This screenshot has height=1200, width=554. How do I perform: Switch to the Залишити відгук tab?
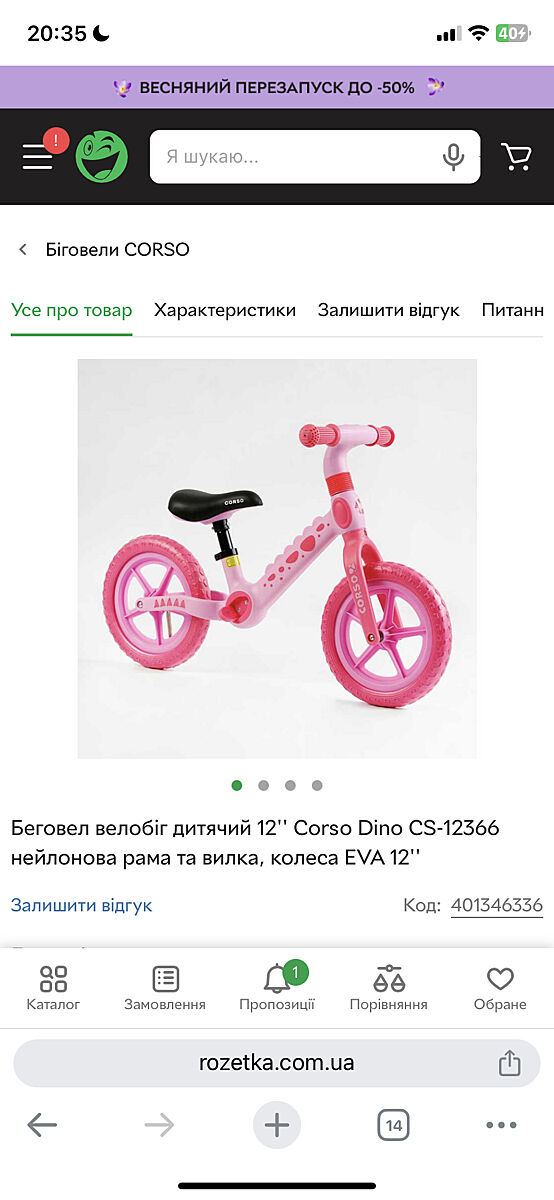click(389, 310)
